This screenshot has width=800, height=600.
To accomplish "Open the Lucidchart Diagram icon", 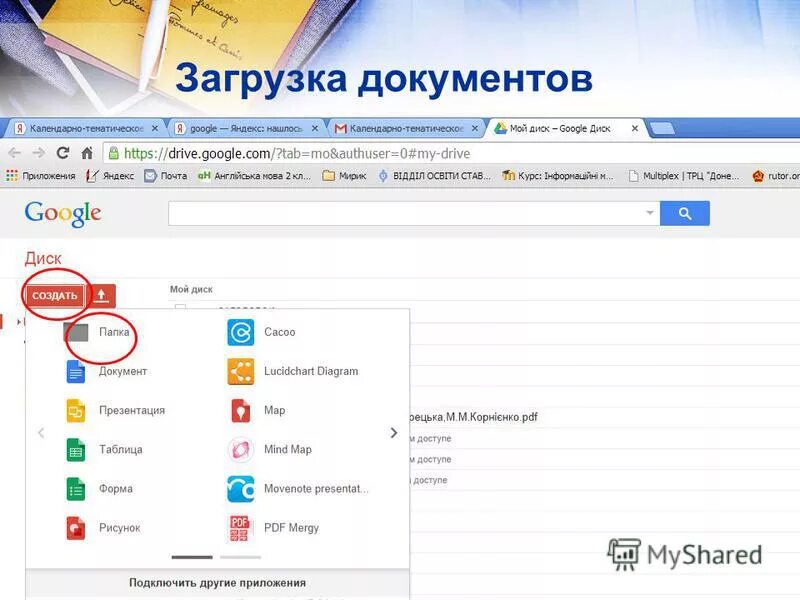I will tap(240, 371).
